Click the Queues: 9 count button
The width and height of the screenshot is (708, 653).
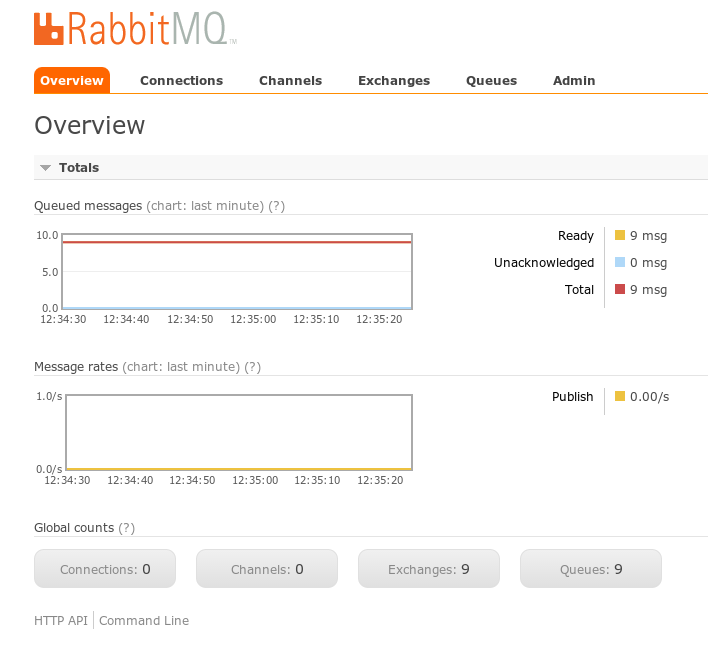click(x=591, y=569)
